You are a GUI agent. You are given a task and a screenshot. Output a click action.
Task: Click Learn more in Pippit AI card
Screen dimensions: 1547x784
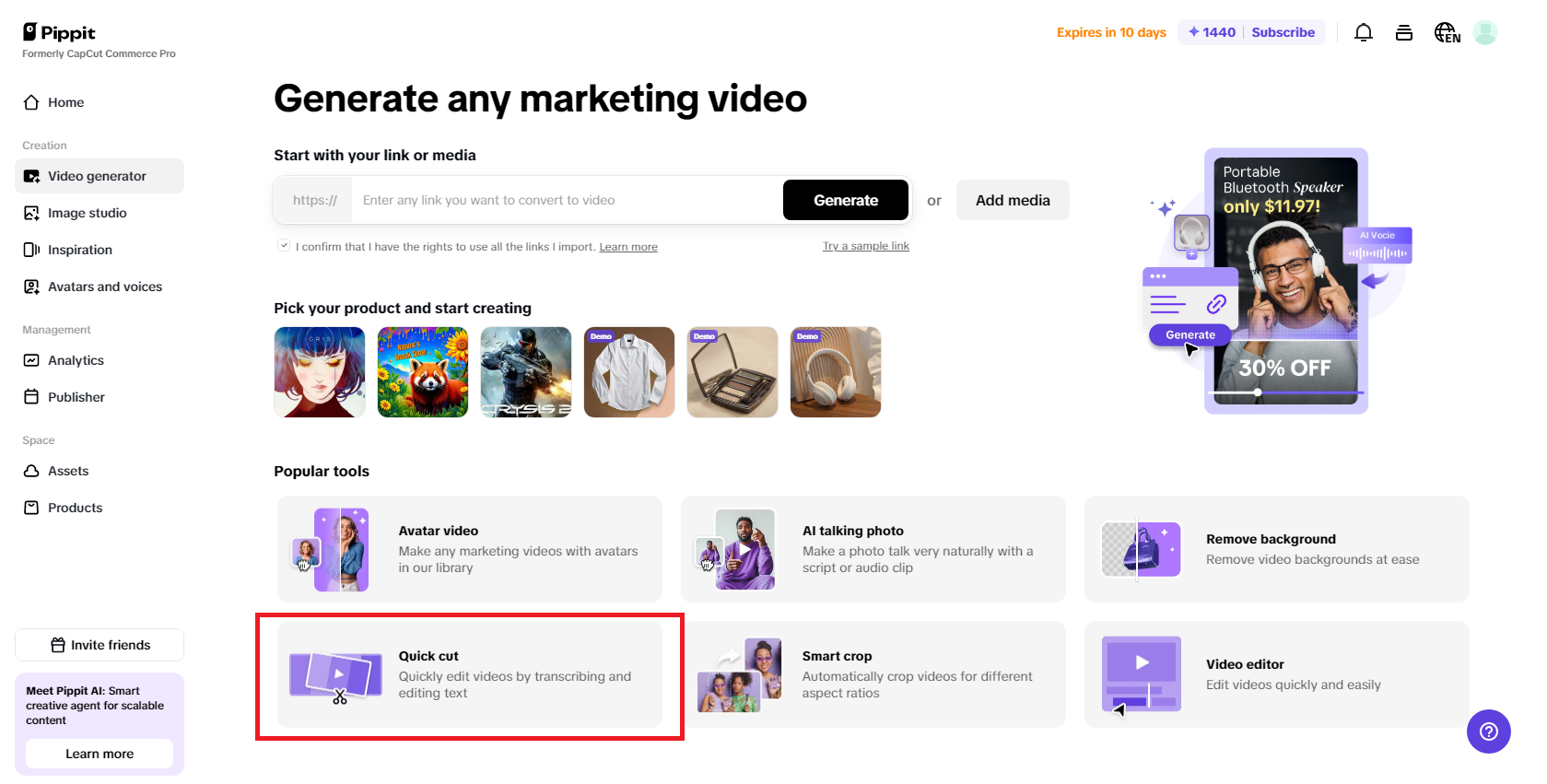pyautogui.click(x=100, y=754)
